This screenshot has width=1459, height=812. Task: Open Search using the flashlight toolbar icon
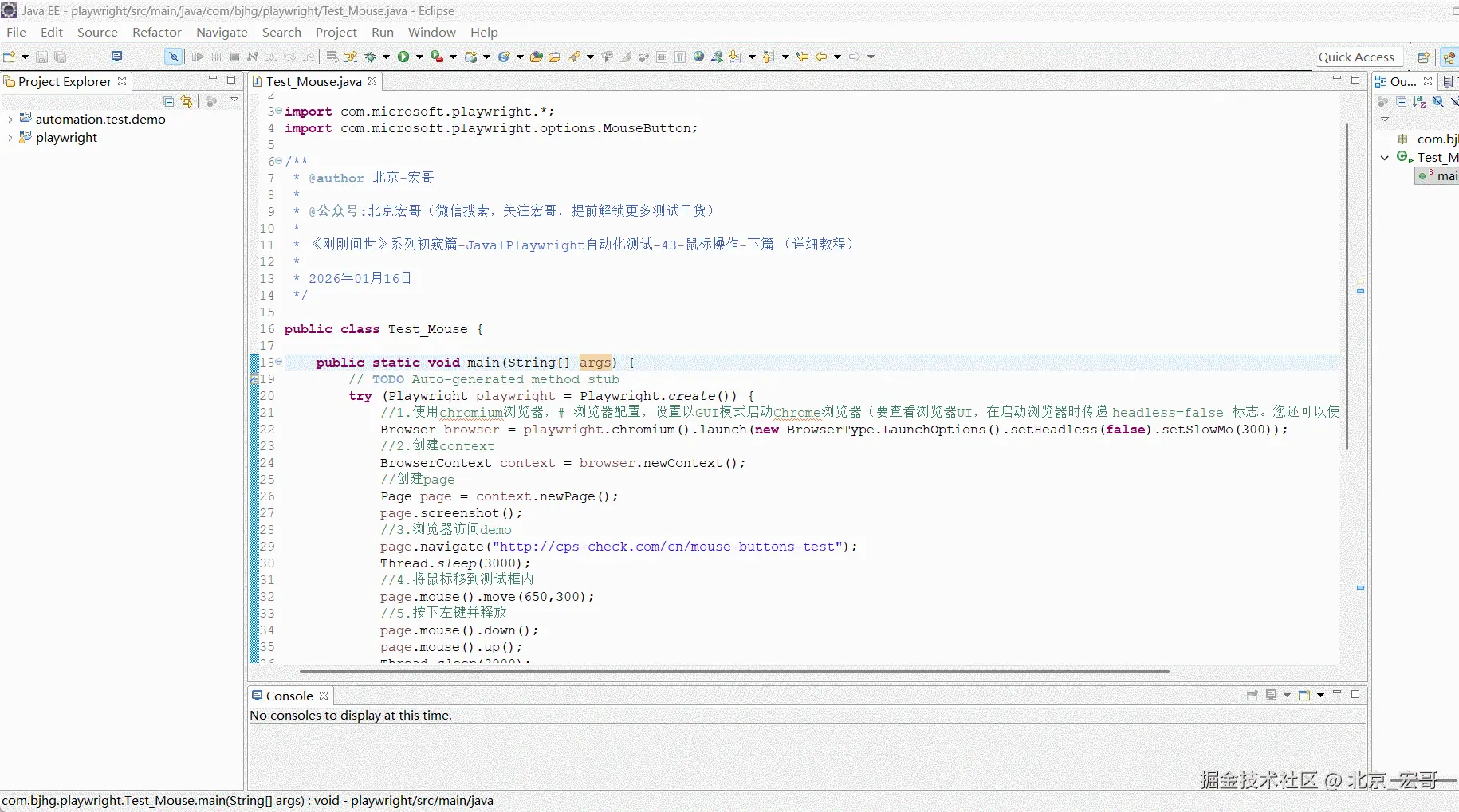click(576, 57)
